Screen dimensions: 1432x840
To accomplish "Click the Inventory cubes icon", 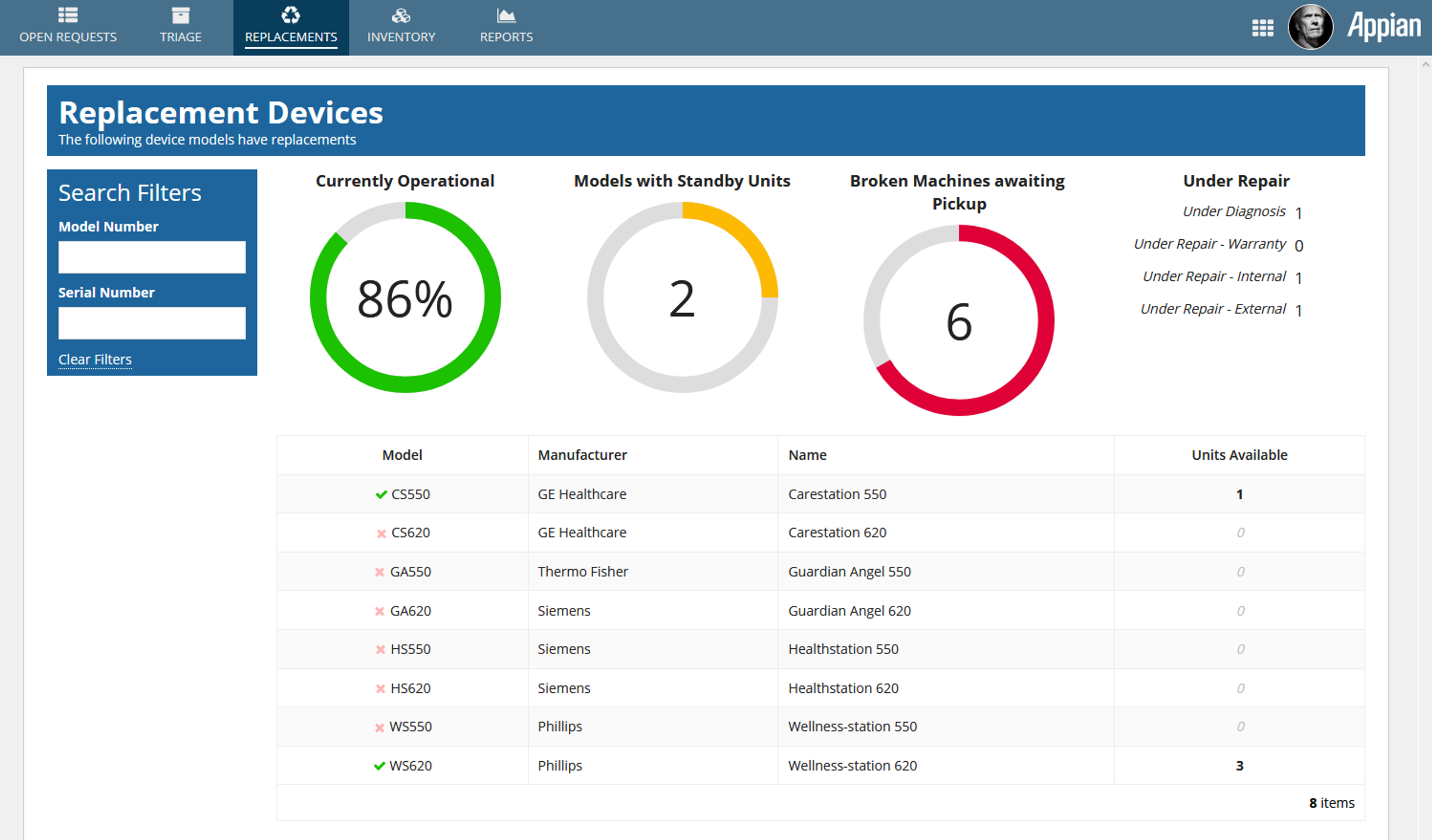I will [401, 15].
